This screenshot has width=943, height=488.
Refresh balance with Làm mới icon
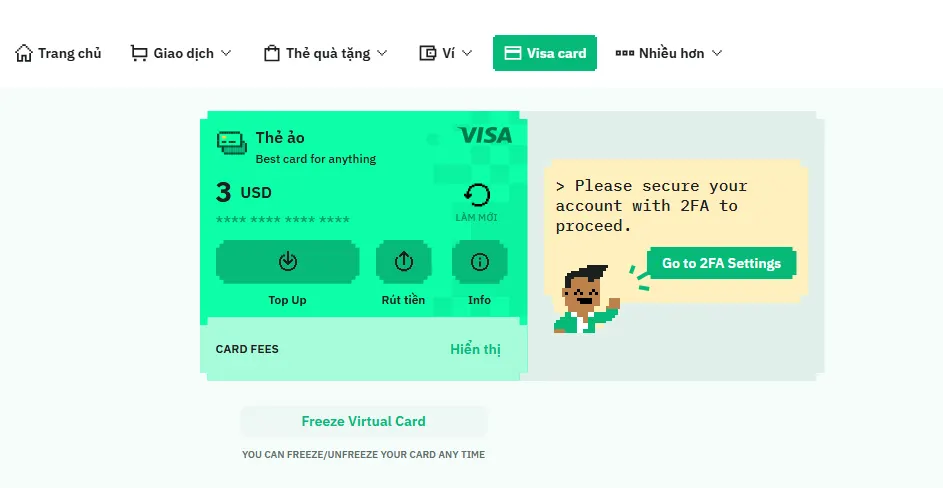click(477, 195)
